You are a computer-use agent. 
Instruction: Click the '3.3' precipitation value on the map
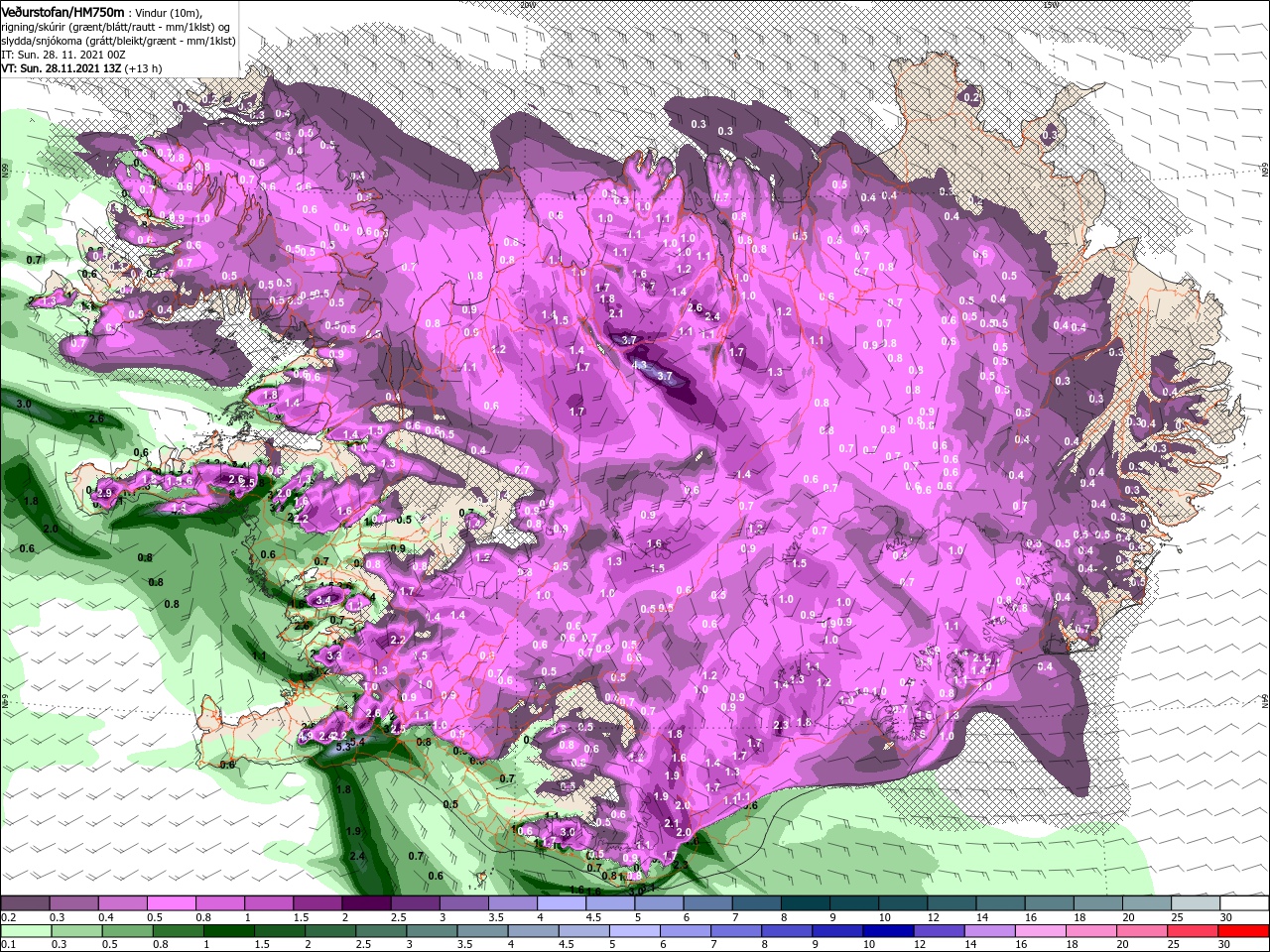point(333,655)
